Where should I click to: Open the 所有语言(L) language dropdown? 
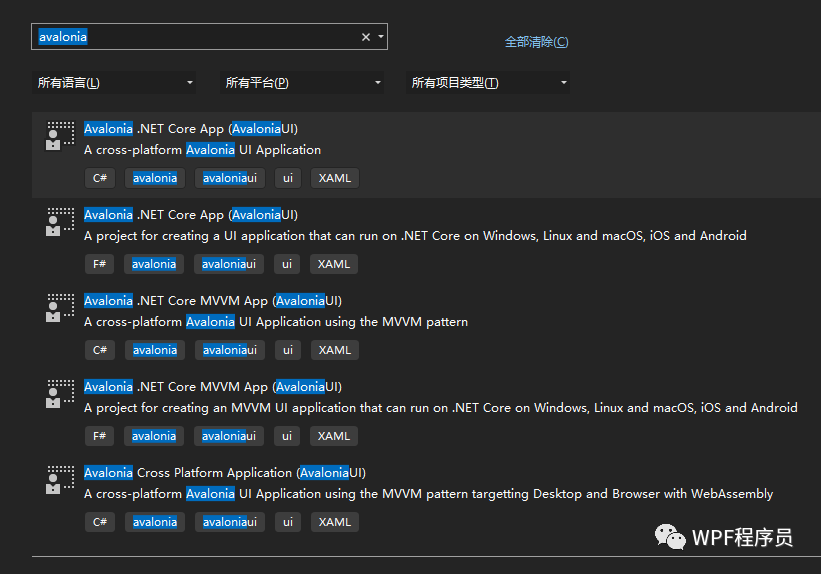(x=114, y=83)
